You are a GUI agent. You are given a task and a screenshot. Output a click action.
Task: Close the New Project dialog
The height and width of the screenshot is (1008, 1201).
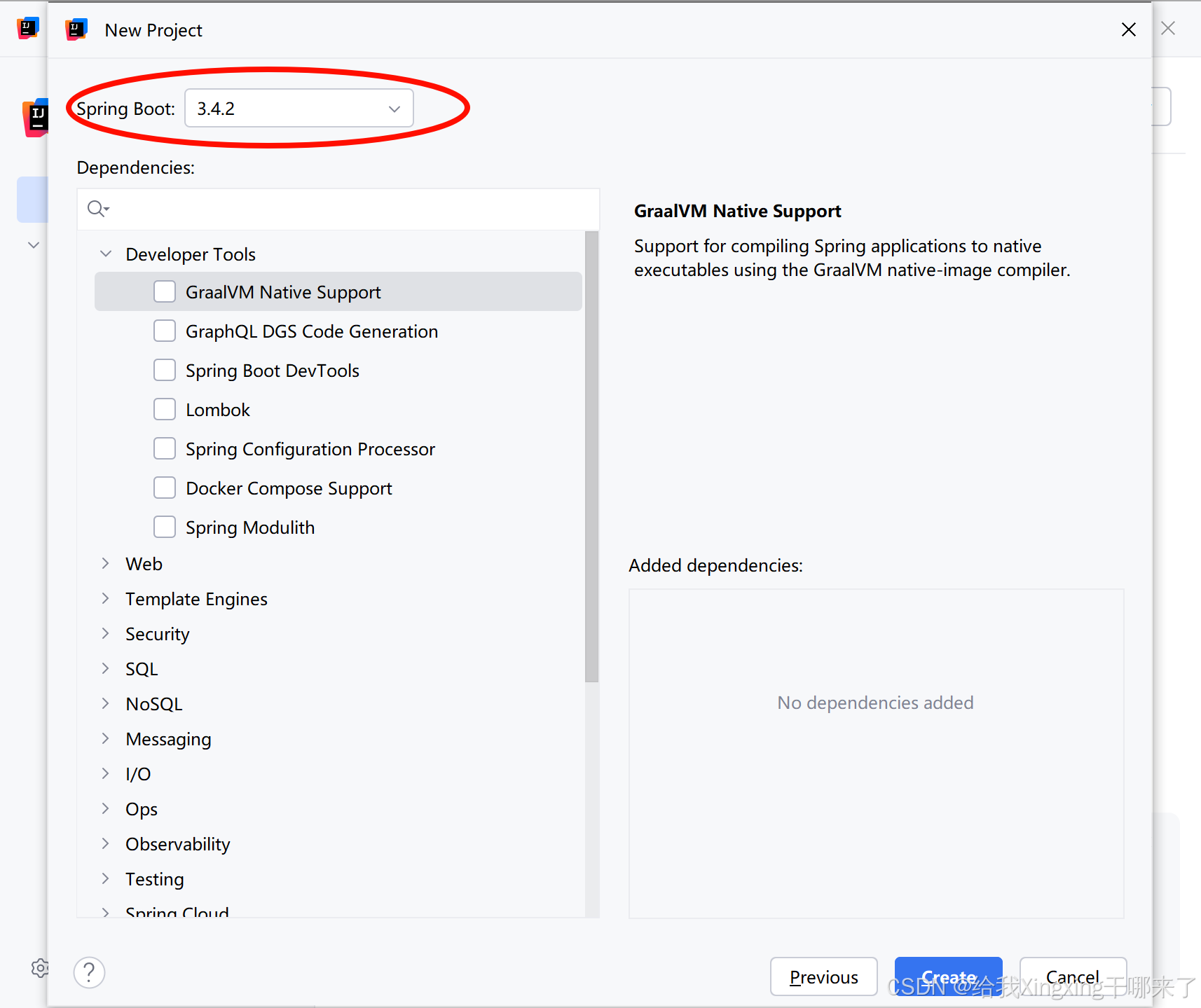[1128, 29]
